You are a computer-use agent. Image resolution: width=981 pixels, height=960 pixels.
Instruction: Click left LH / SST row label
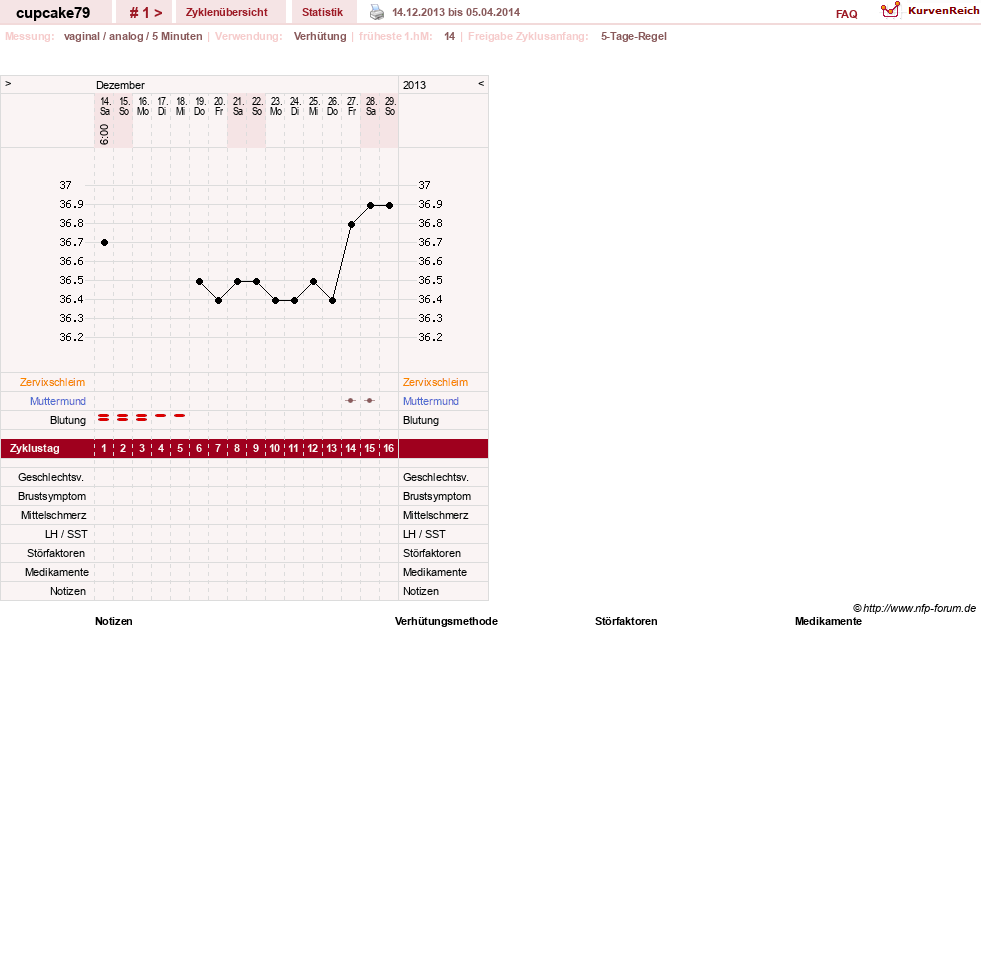[66, 534]
